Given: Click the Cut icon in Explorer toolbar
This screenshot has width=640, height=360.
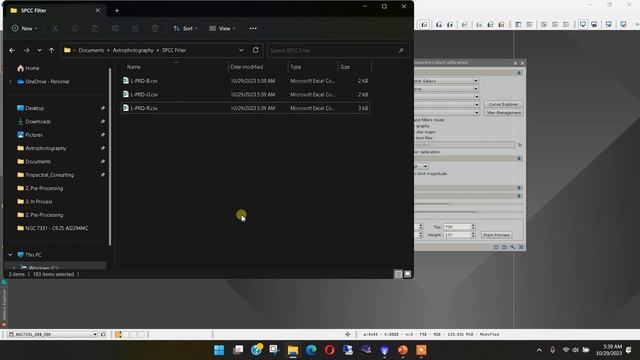Looking at the screenshot, I should point(55,29).
